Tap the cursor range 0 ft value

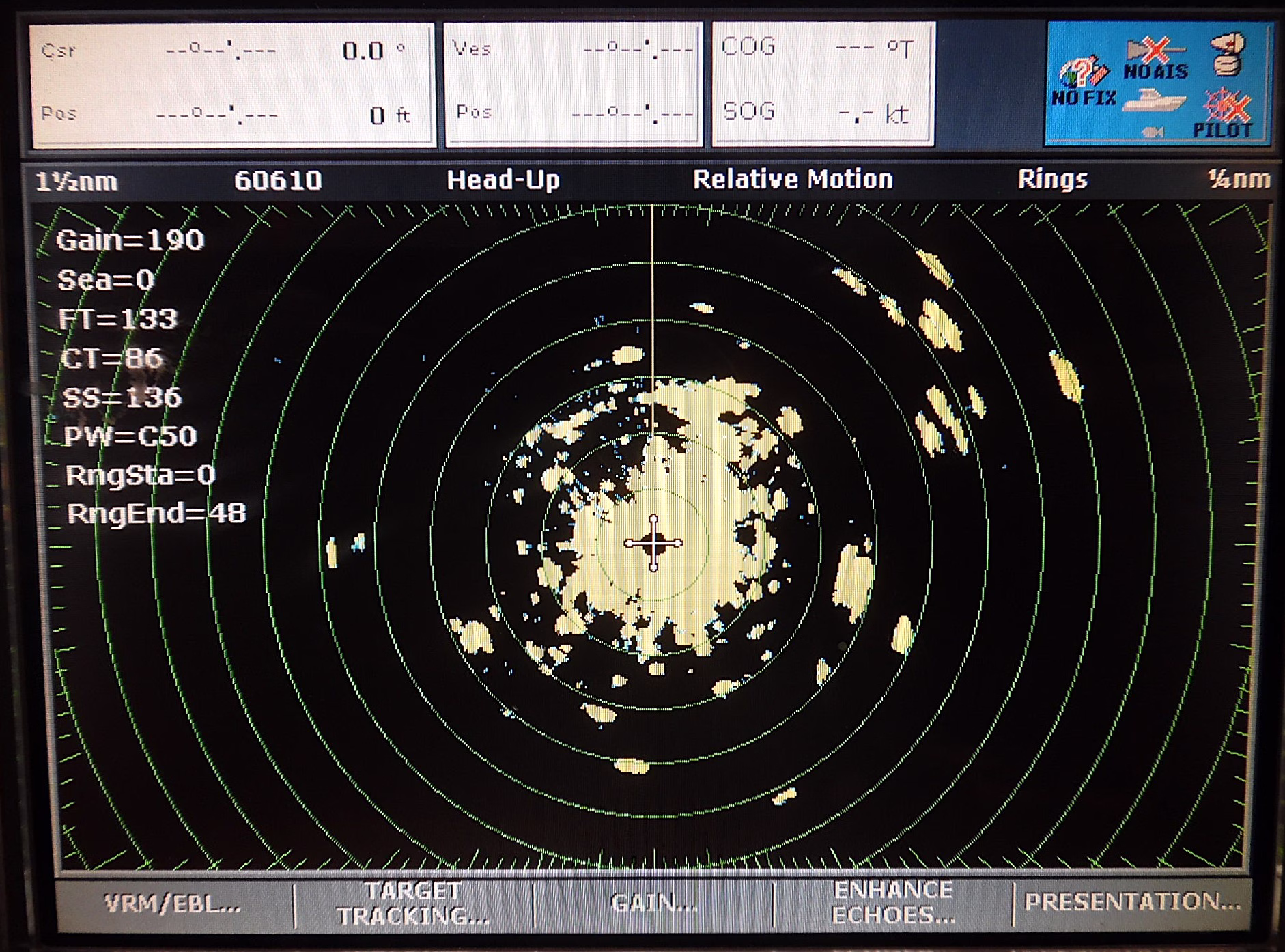(x=390, y=115)
